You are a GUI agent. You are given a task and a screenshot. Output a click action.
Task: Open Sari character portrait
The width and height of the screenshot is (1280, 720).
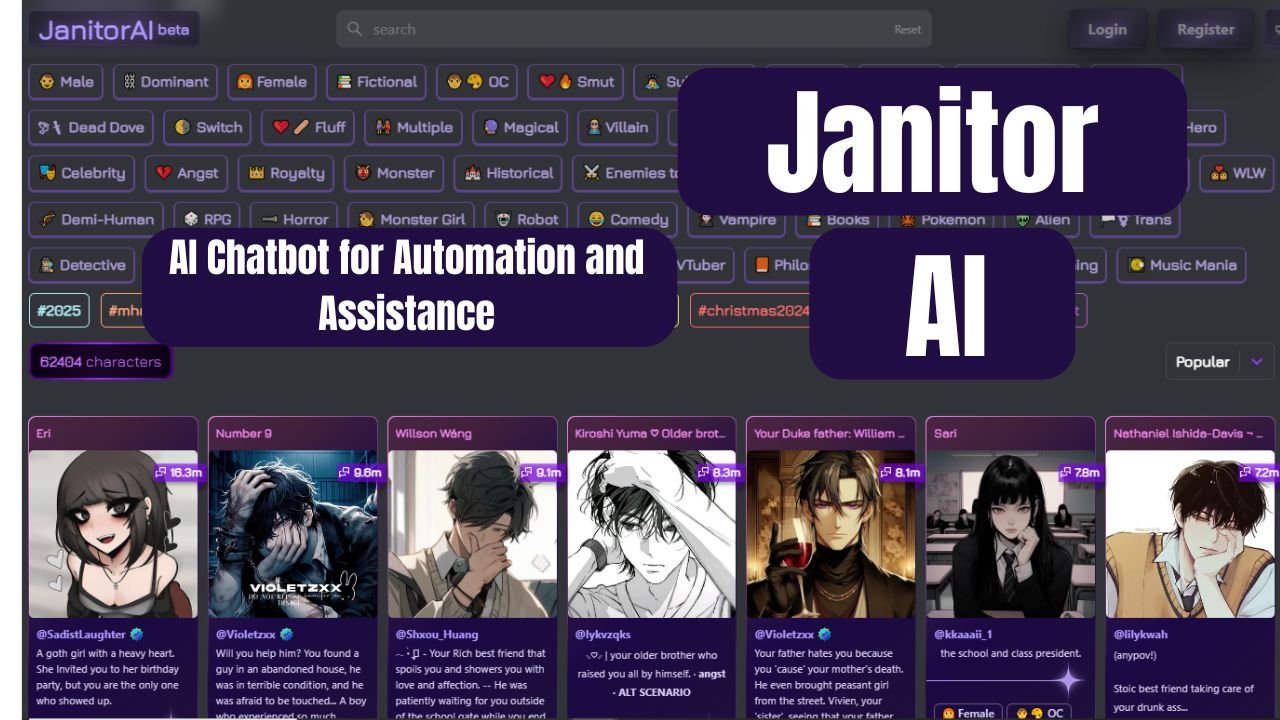point(1011,534)
